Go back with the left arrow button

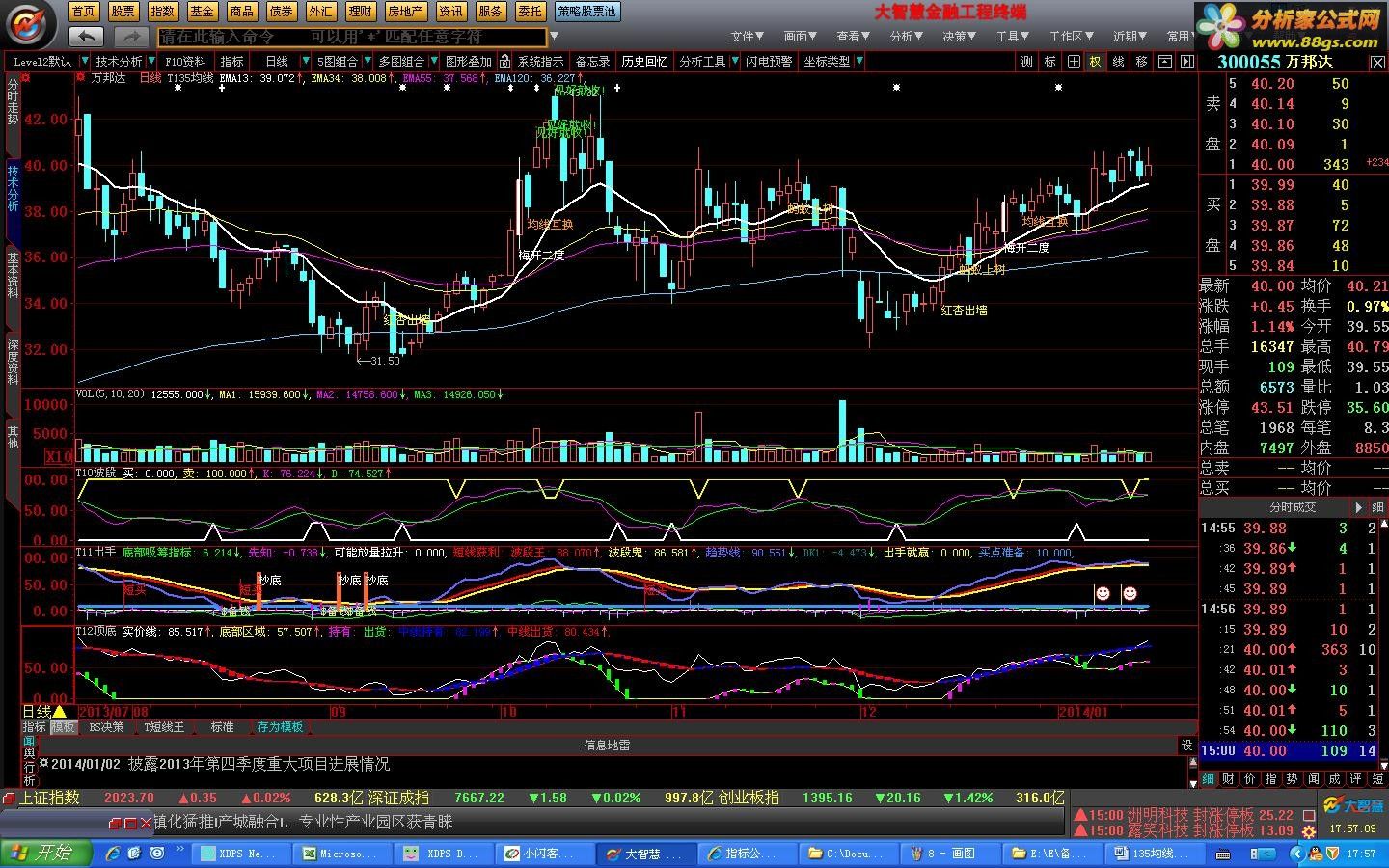86,37
